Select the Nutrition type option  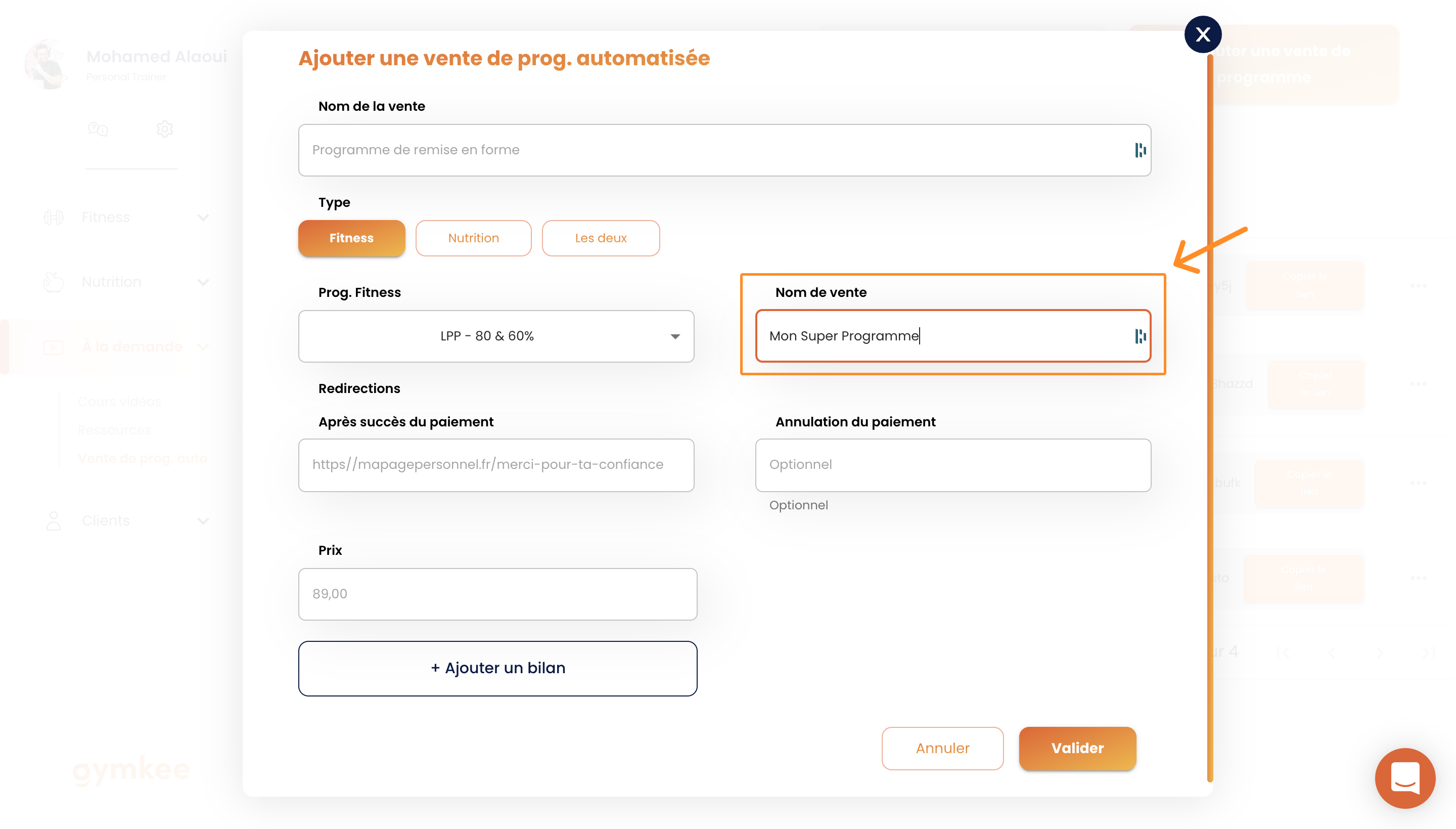click(x=473, y=238)
